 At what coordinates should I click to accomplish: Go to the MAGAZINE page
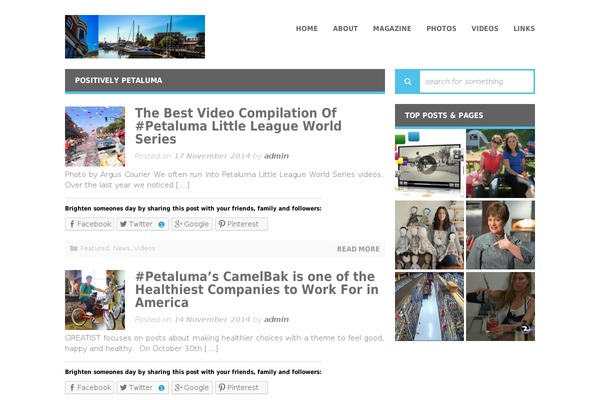coord(392,29)
